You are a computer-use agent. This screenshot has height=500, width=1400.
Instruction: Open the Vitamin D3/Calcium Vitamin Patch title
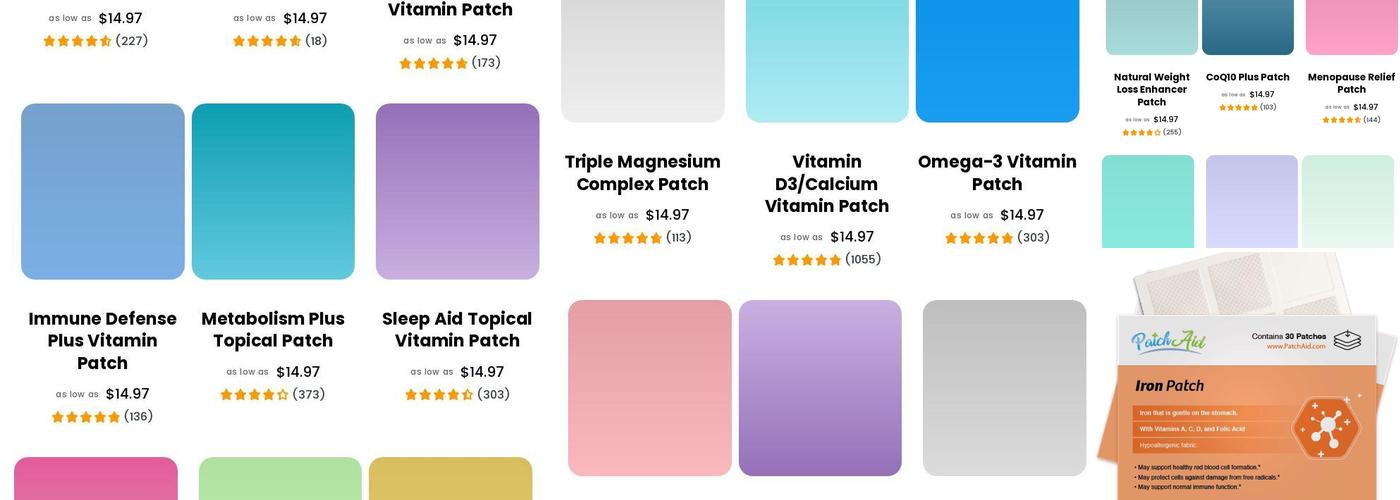[827, 184]
